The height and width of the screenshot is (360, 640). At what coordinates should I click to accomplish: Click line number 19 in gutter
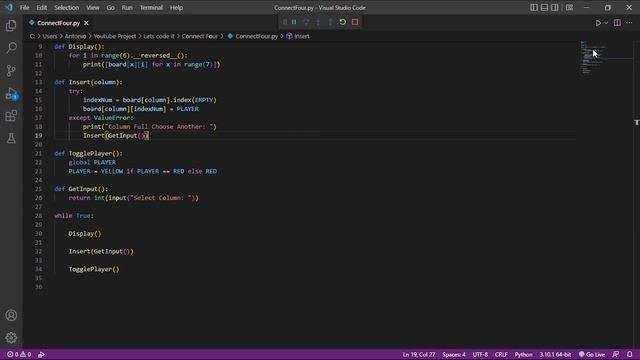(38, 136)
